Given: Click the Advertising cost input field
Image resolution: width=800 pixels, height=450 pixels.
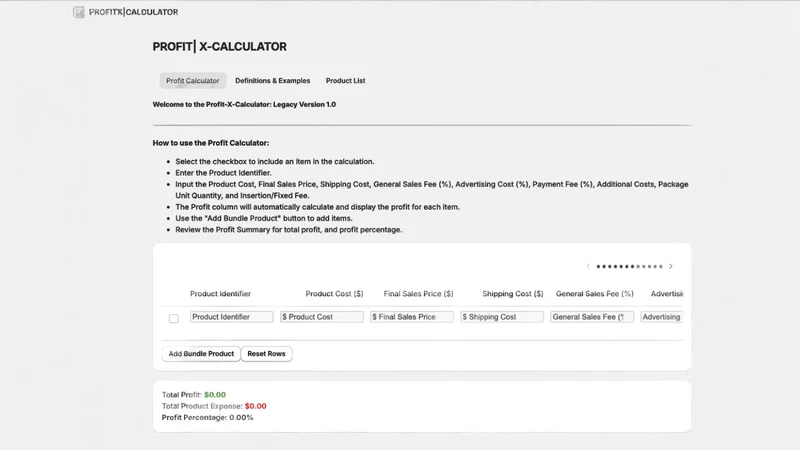Looking at the screenshot, I should 662,317.
